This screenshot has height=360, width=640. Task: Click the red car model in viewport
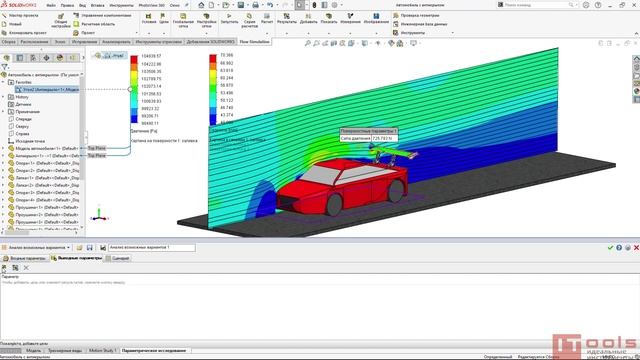pyautogui.click(x=343, y=188)
